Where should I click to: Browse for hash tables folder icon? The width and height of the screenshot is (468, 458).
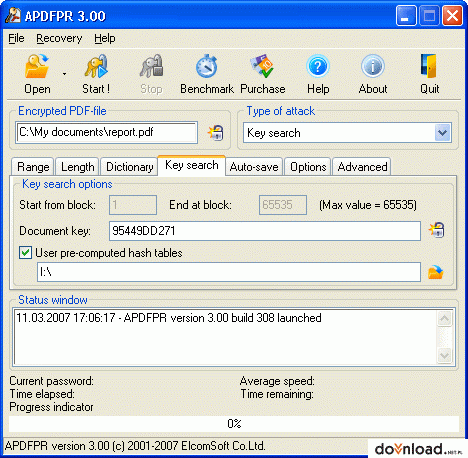click(x=436, y=272)
